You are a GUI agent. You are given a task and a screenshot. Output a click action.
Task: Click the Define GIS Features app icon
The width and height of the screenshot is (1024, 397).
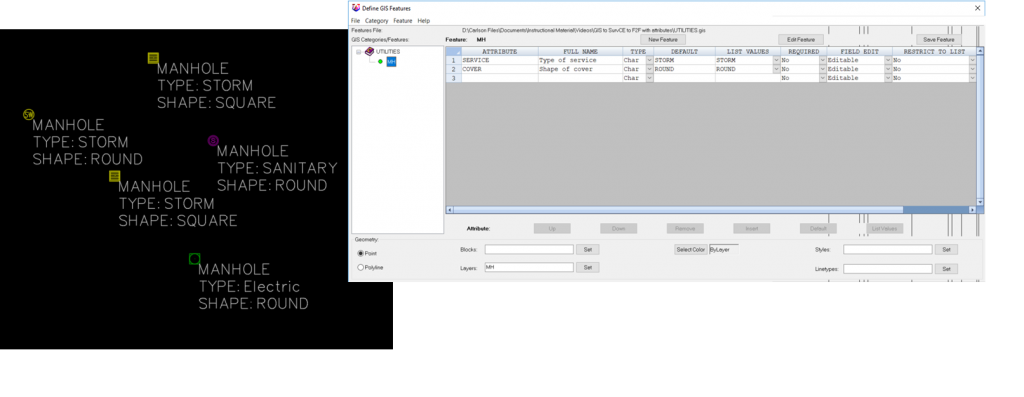pyautogui.click(x=356, y=8)
